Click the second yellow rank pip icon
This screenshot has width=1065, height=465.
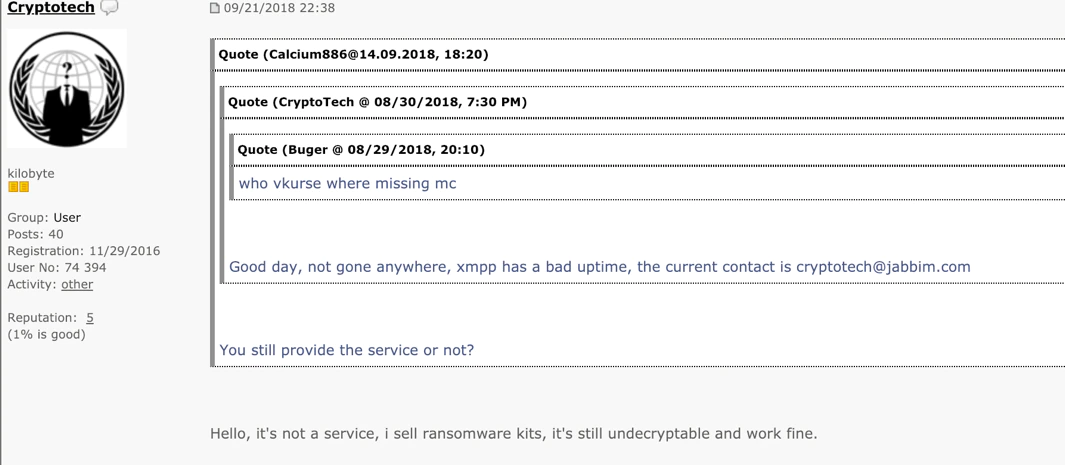(x=24, y=187)
